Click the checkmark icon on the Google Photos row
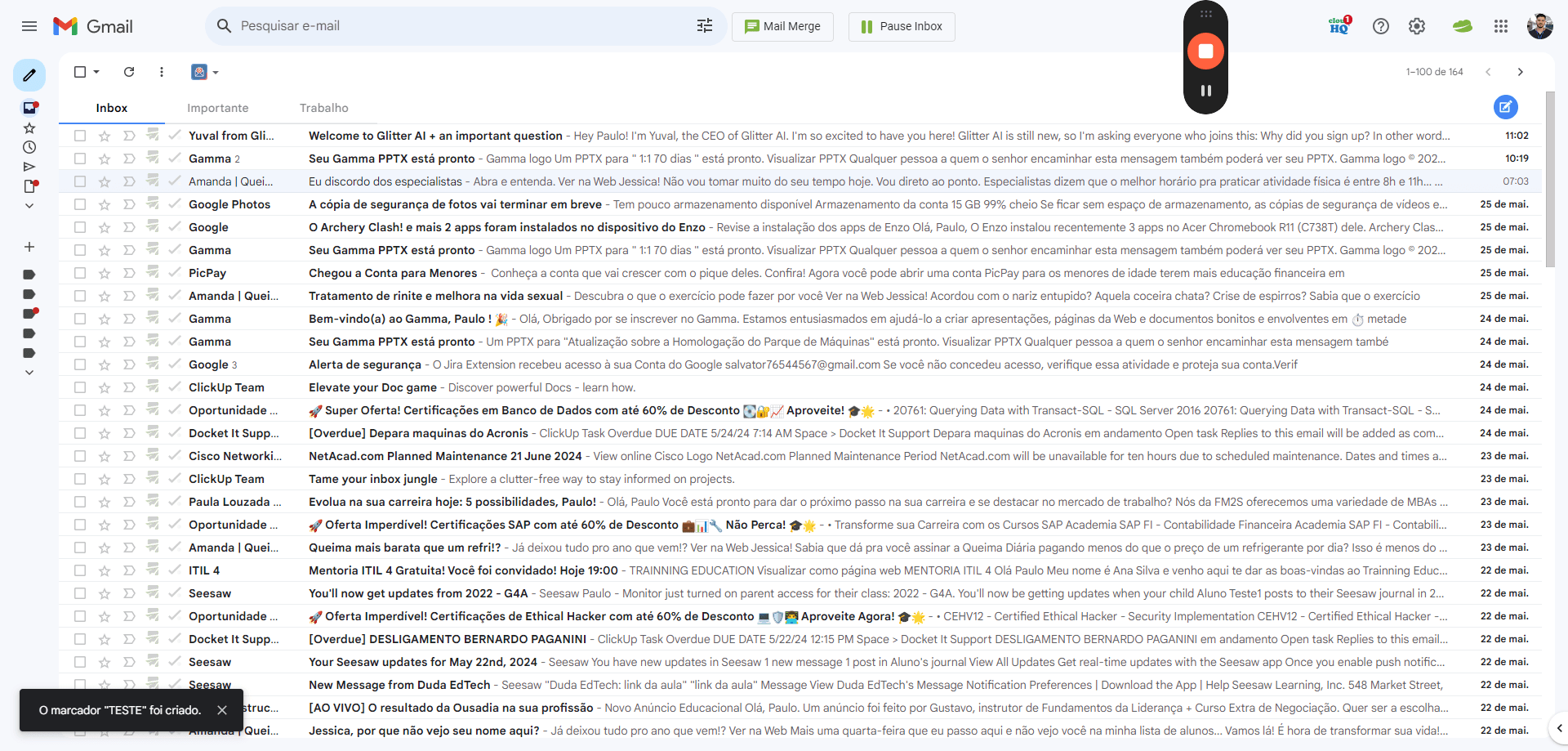Image resolution: width=1568 pixels, height=751 pixels. (x=175, y=203)
